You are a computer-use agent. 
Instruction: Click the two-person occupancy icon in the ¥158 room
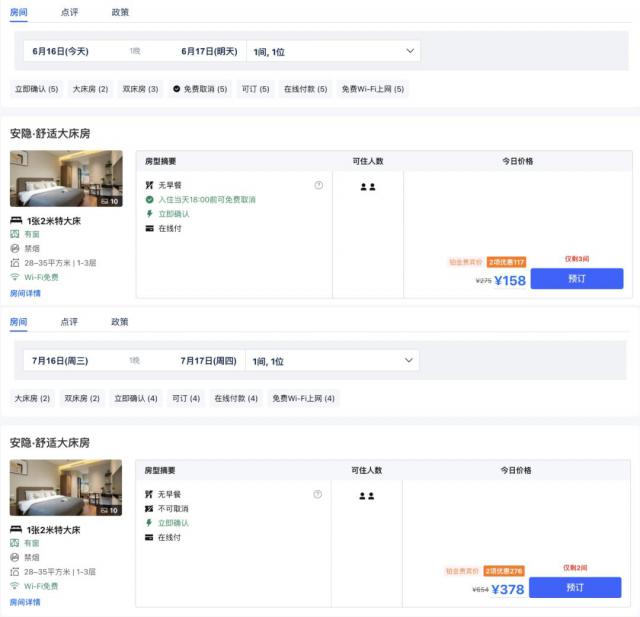pyautogui.click(x=368, y=187)
